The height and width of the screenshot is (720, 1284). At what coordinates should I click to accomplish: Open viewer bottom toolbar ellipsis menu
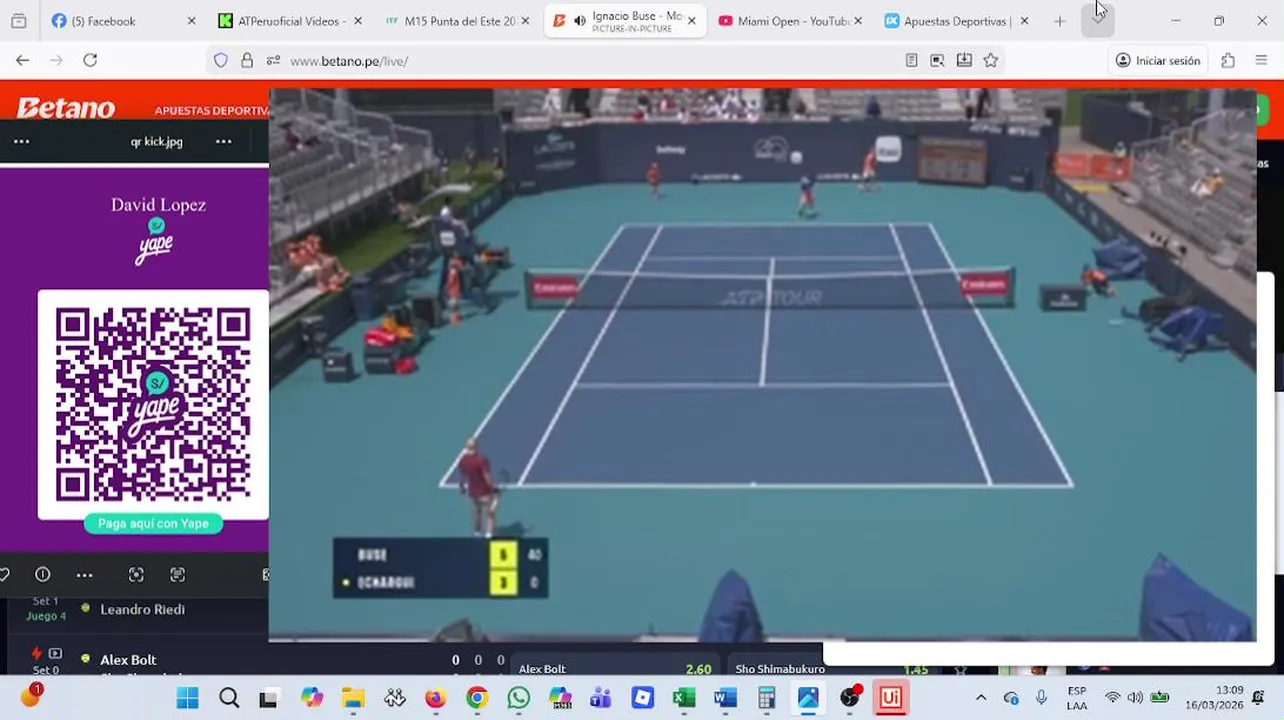84,574
